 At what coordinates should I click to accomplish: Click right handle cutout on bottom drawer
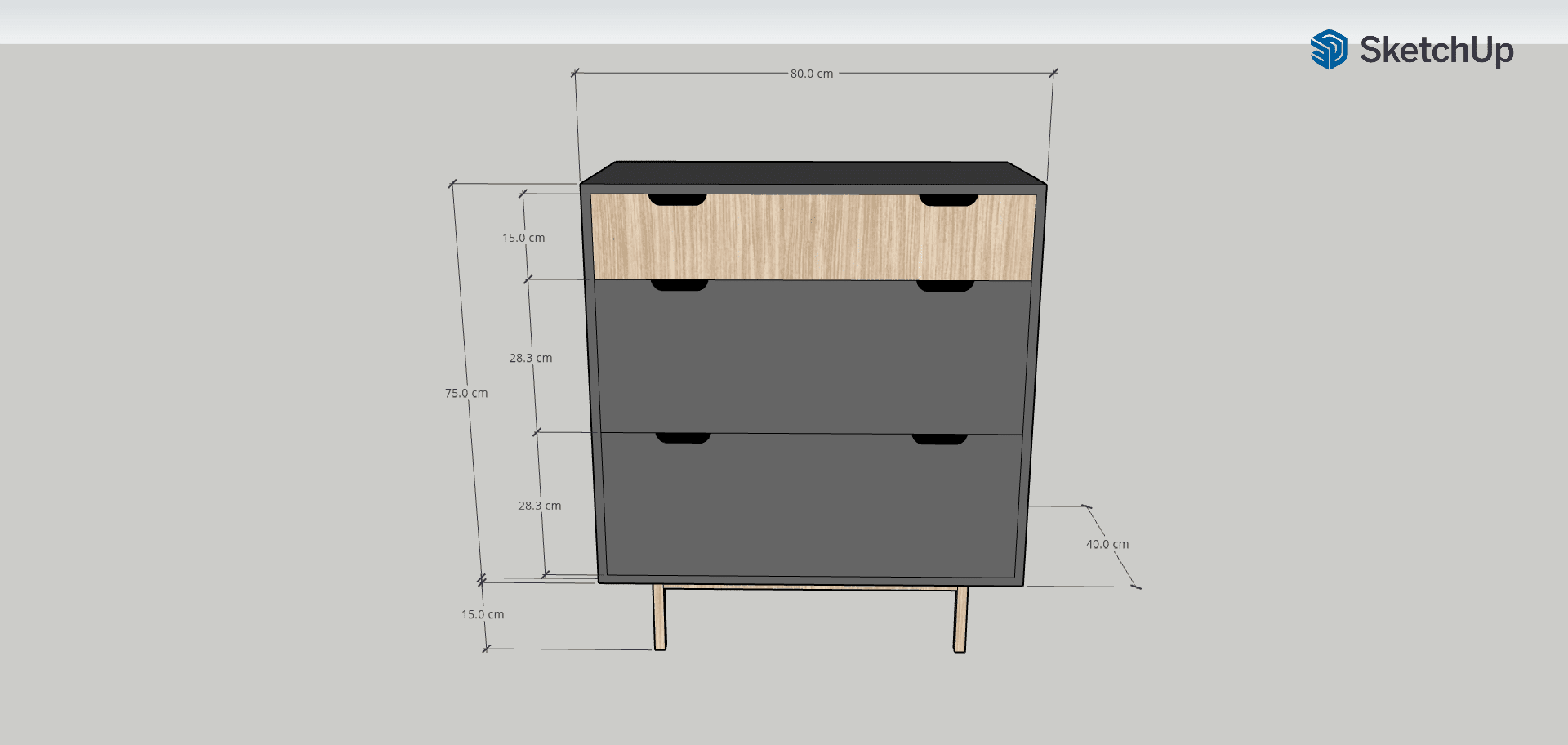pos(939,439)
